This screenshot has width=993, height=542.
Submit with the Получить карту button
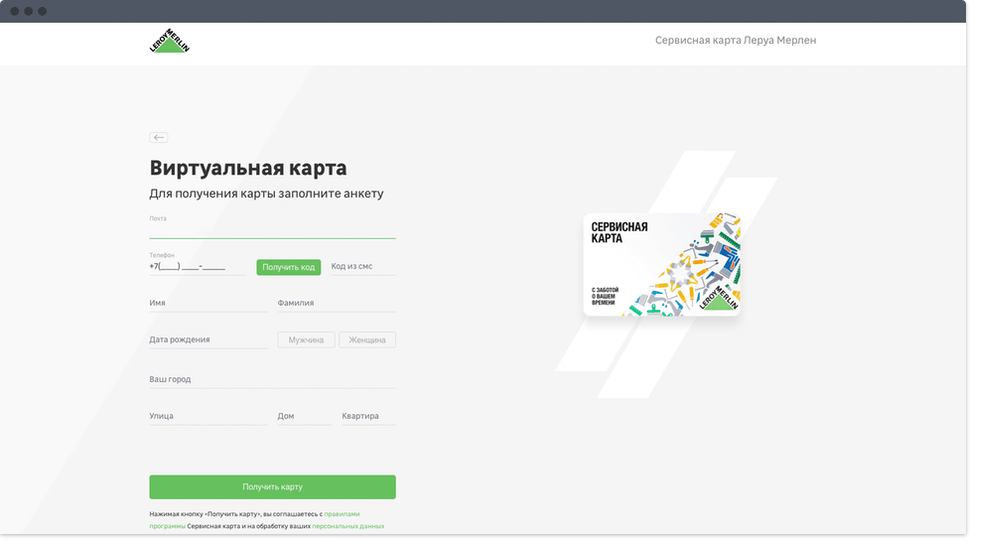click(272, 487)
